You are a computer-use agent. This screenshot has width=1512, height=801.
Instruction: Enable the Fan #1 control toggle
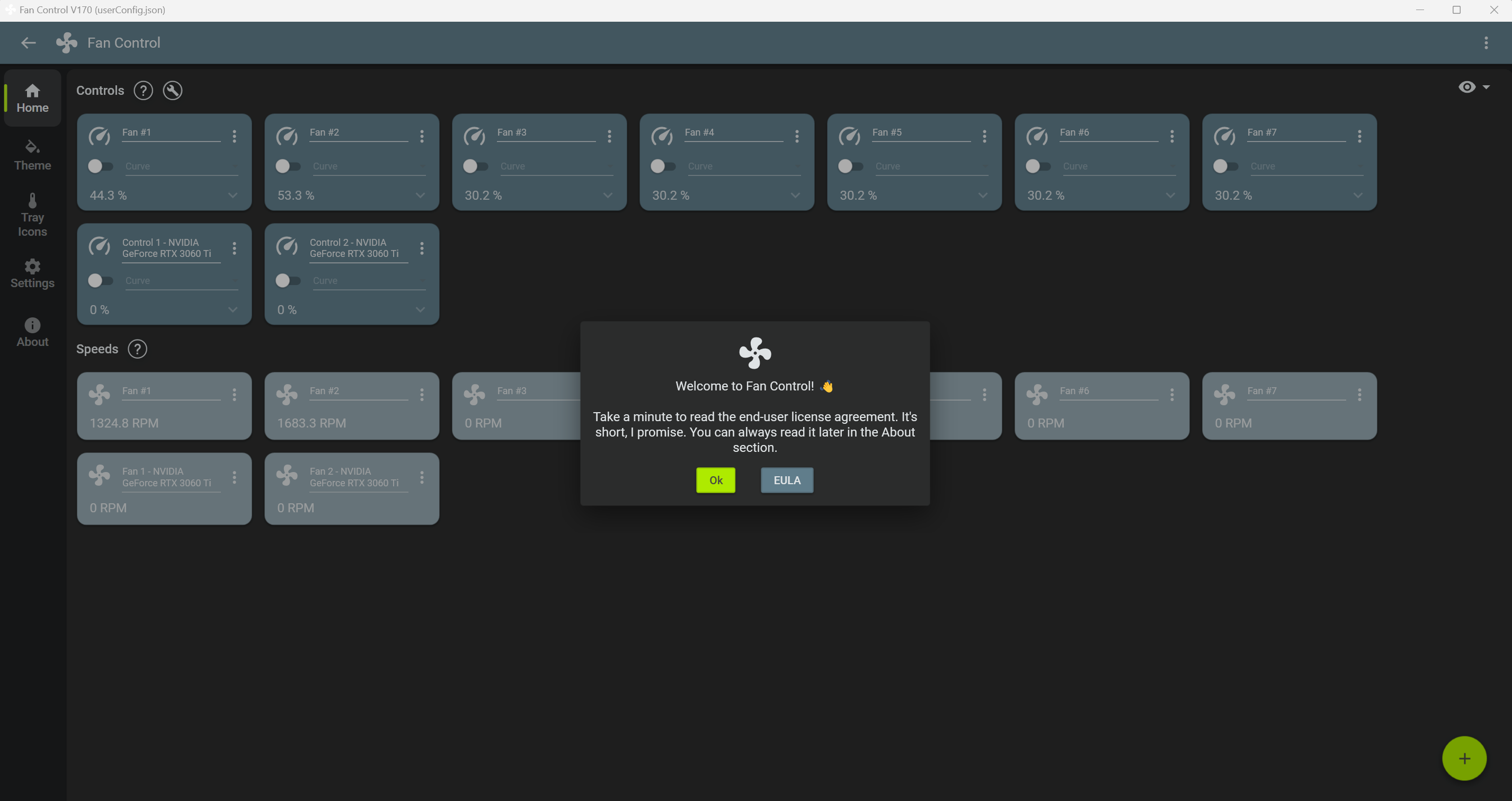100,166
